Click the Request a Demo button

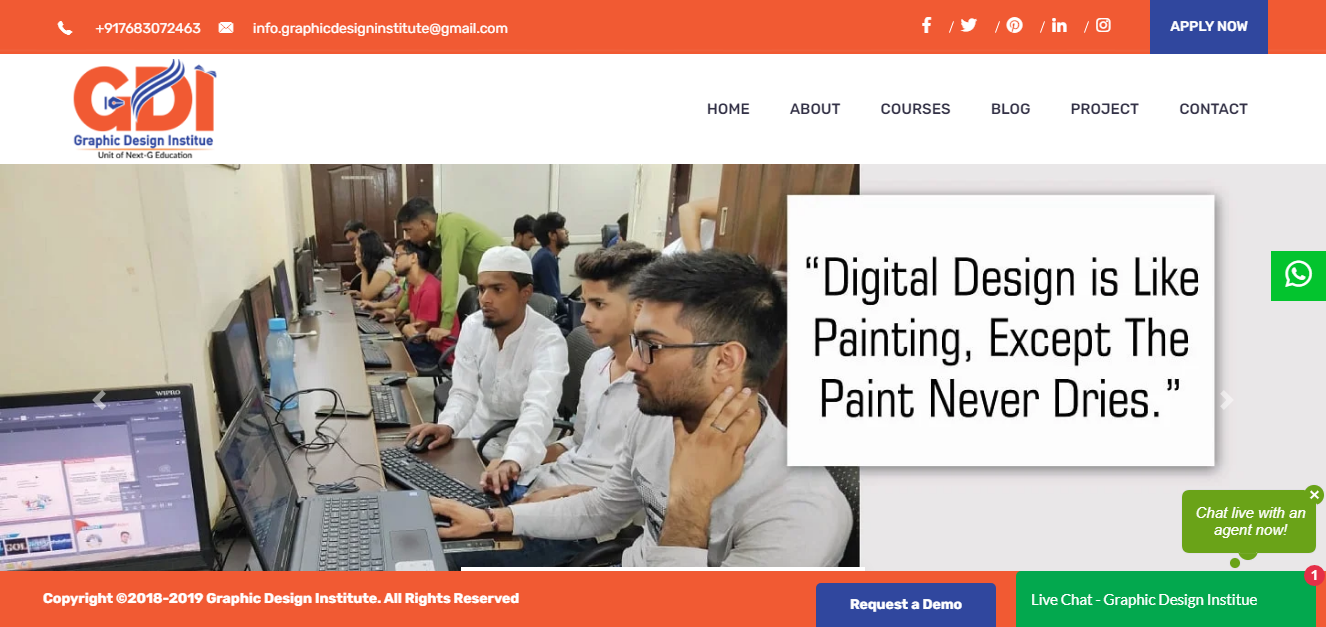pyautogui.click(x=906, y=604)
